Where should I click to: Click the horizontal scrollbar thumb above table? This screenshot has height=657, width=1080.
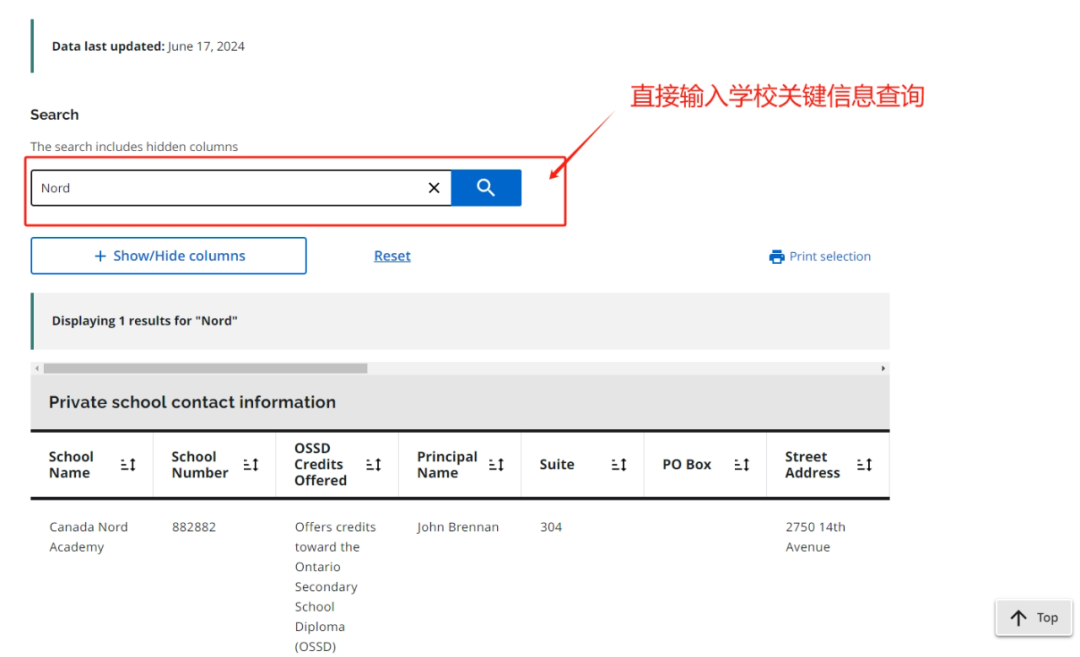tap(205, 368)
